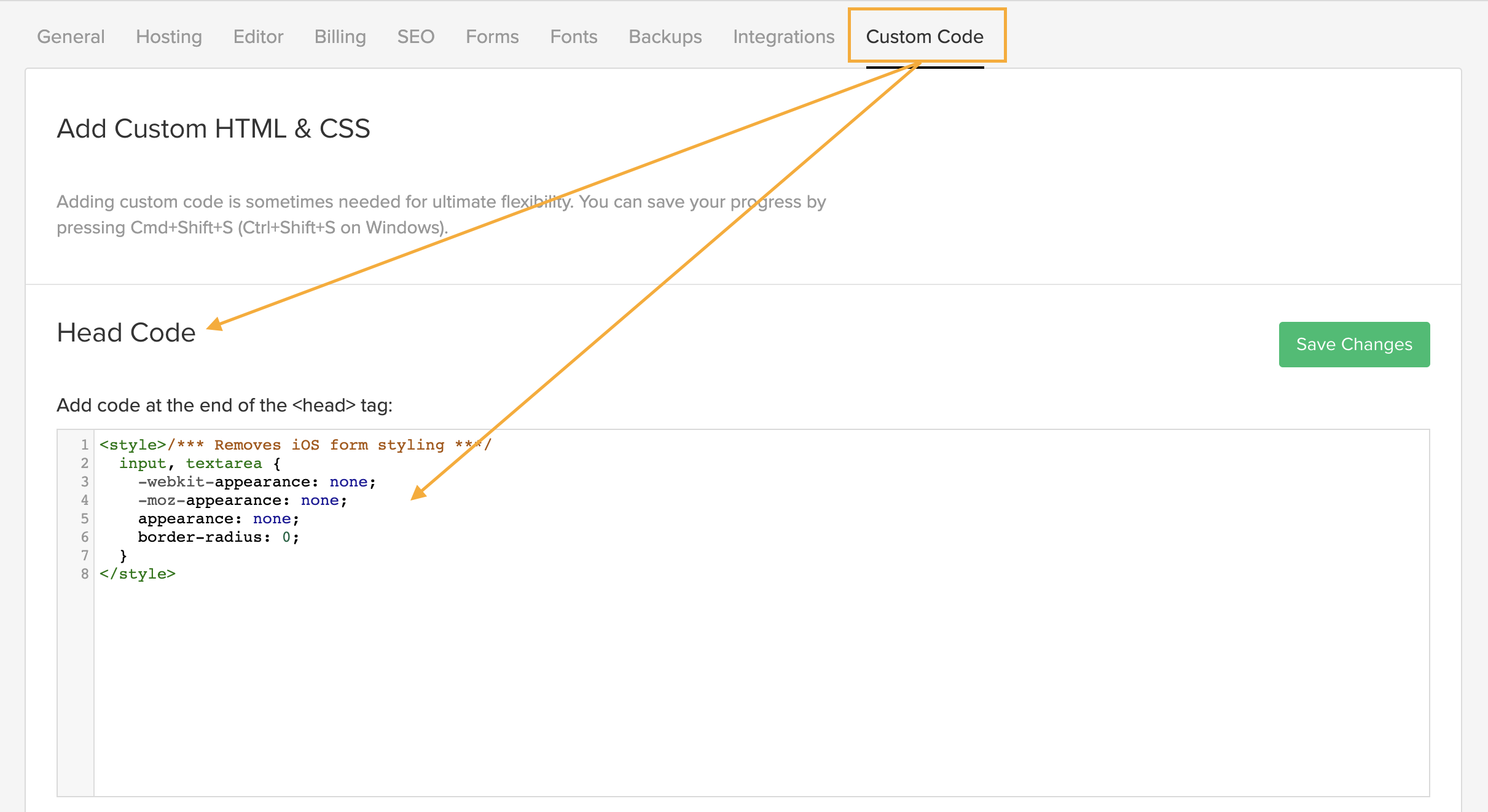This screenshot has height=812, width=1488.
Task: Click code line 'input, textarea {'
Action: 200,463
